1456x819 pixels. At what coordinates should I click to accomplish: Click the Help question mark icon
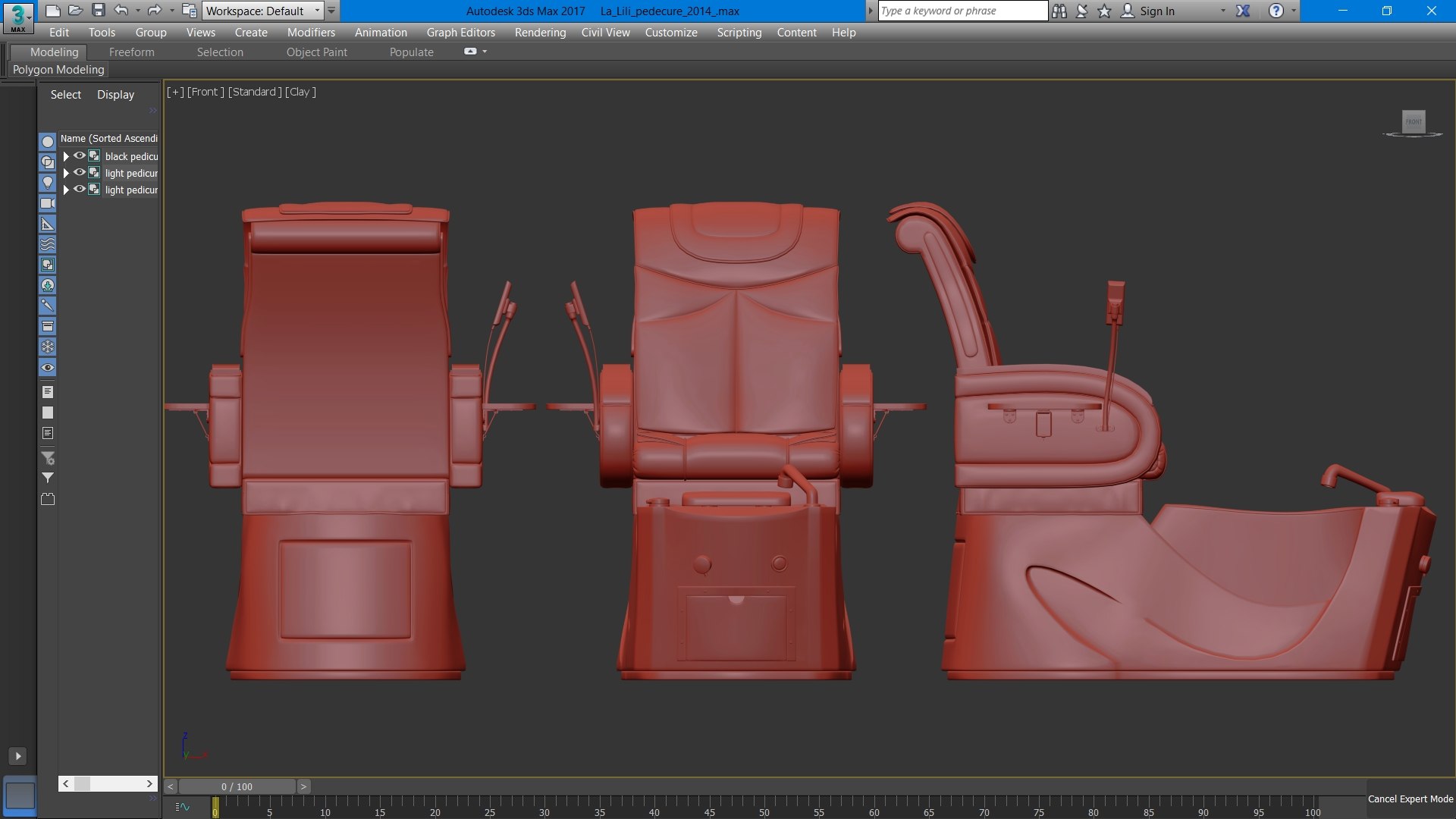[x=1276, y=11]
